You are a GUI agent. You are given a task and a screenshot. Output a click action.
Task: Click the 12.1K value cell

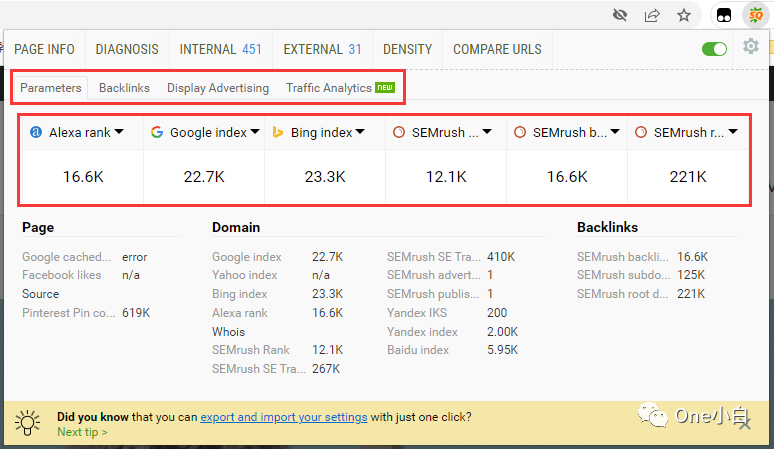tap(446, 177)
